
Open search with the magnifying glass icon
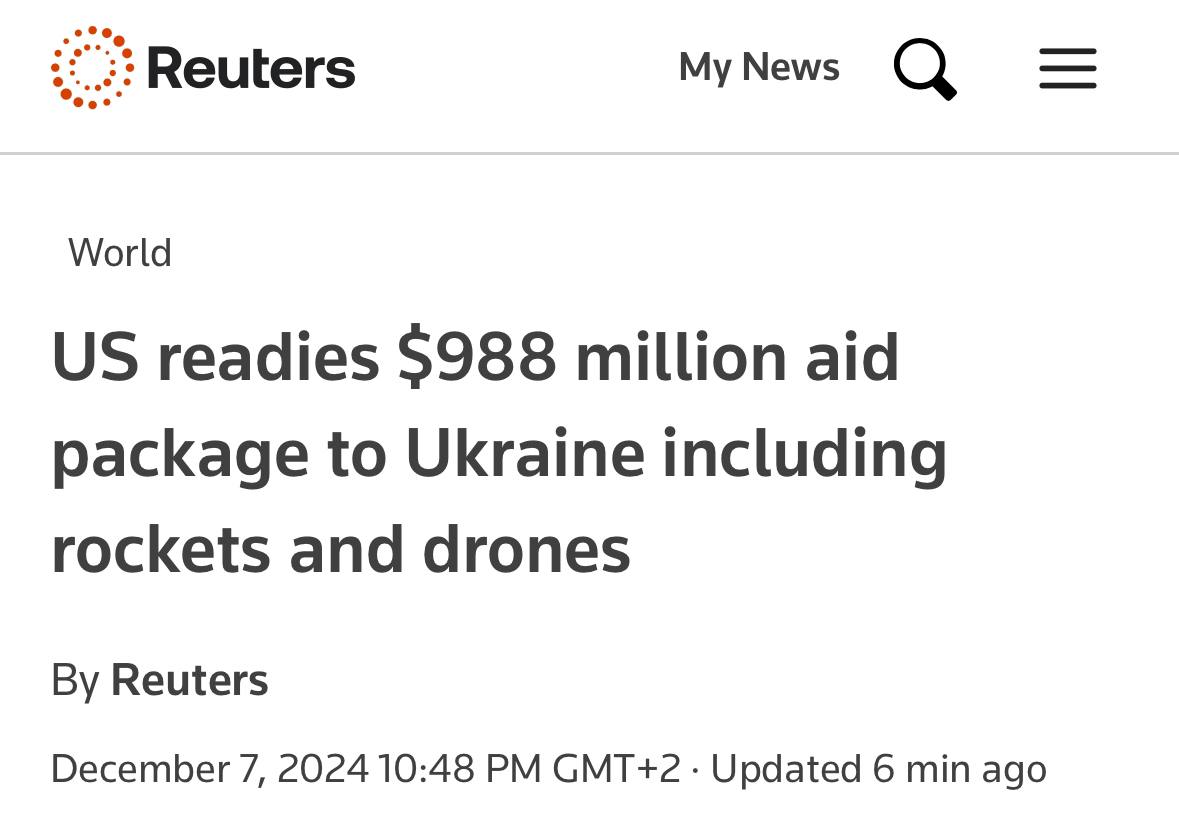pos(924,69)
